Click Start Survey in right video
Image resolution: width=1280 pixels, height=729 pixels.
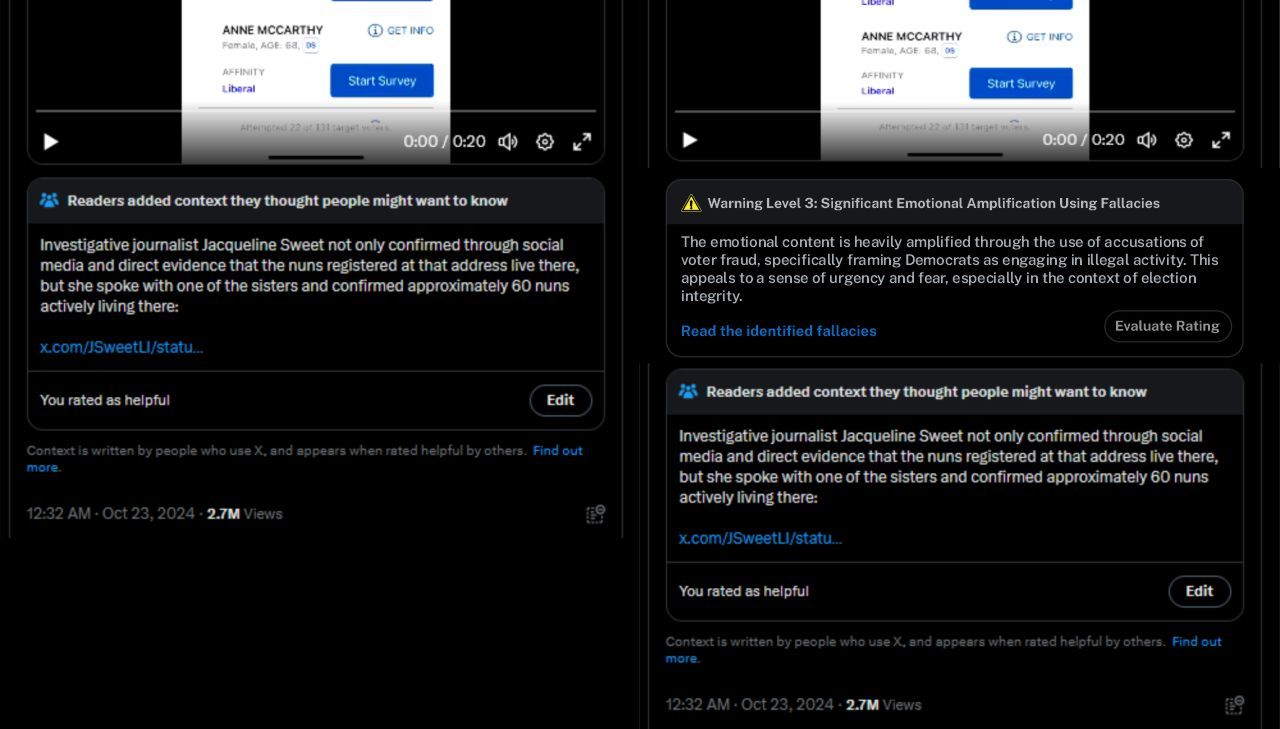click(1021, 83)
